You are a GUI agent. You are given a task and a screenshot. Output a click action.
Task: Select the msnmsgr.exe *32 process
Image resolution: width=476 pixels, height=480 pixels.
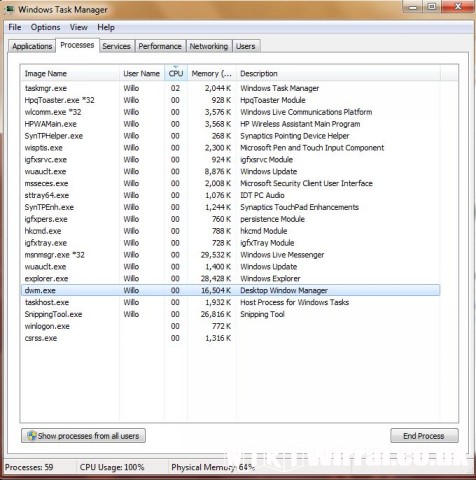[230, 255]
